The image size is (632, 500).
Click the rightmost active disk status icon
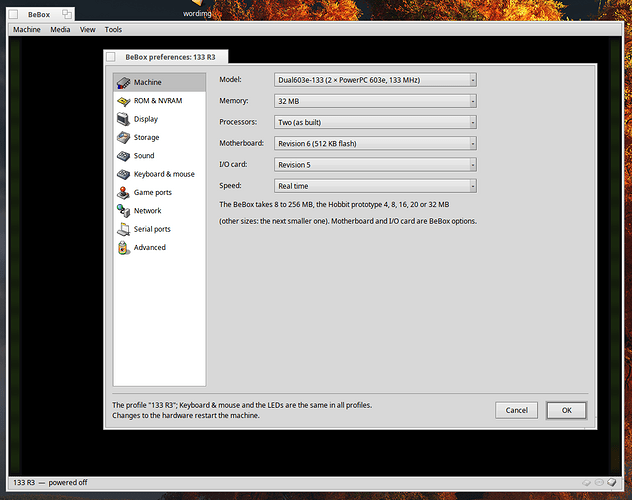pyautogui.click(x=612, y=482)
